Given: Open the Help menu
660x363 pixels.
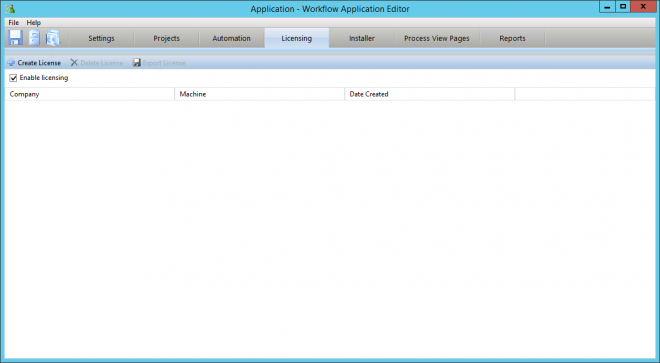Looking at the screenshot, I should (34, 23).
